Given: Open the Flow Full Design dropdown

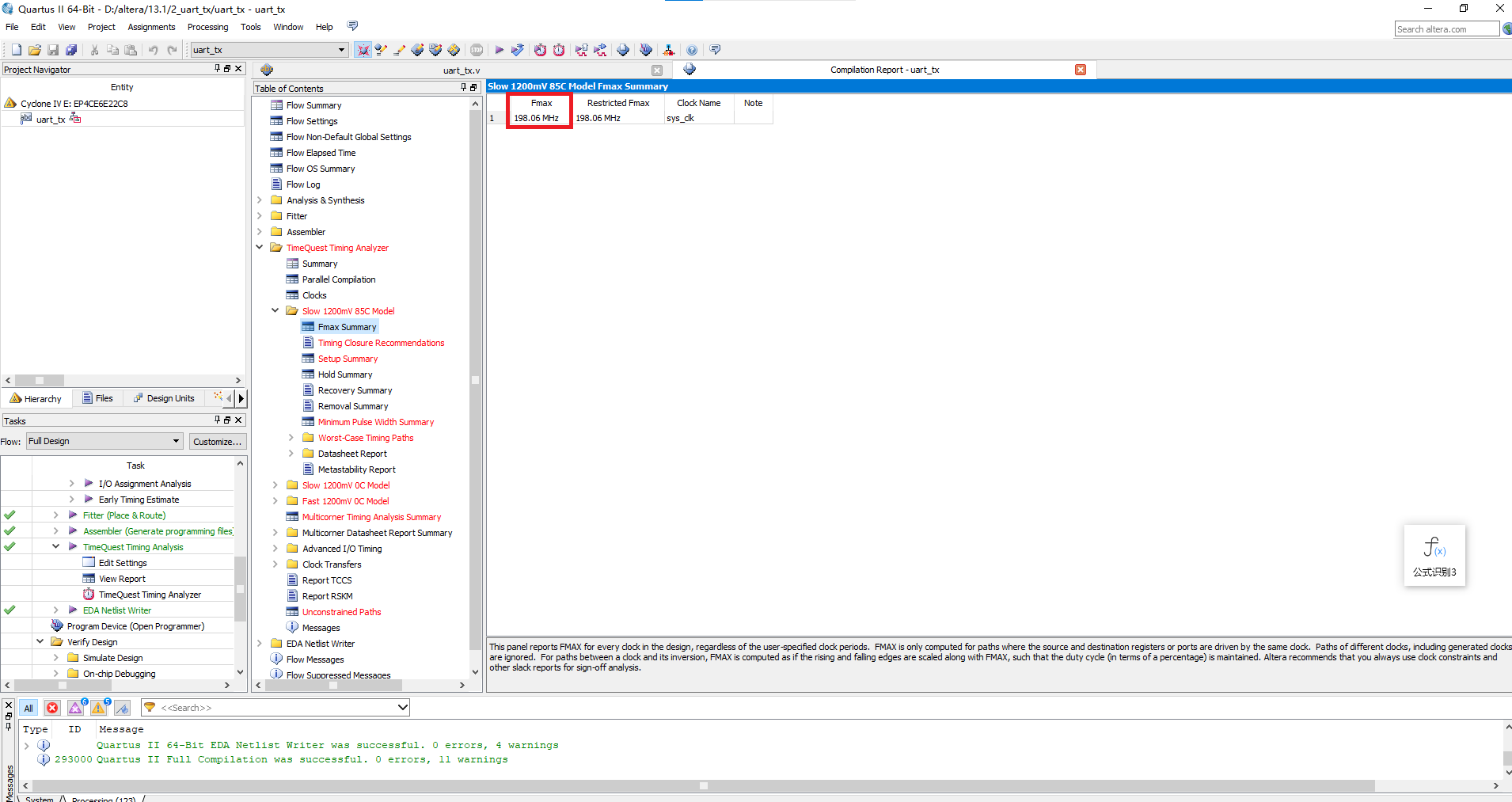Looking at the screenshot, I should [x=176, y=441].
